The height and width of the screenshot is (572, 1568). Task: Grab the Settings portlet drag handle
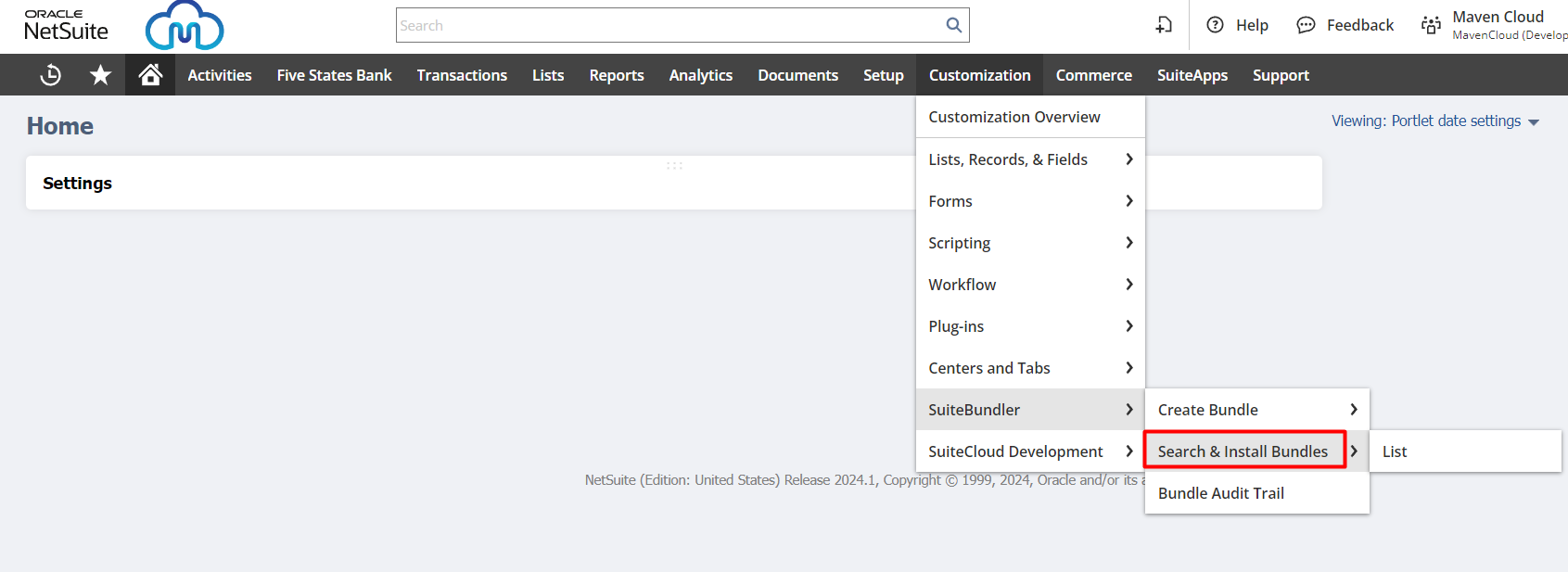click(x=674, y=166)
